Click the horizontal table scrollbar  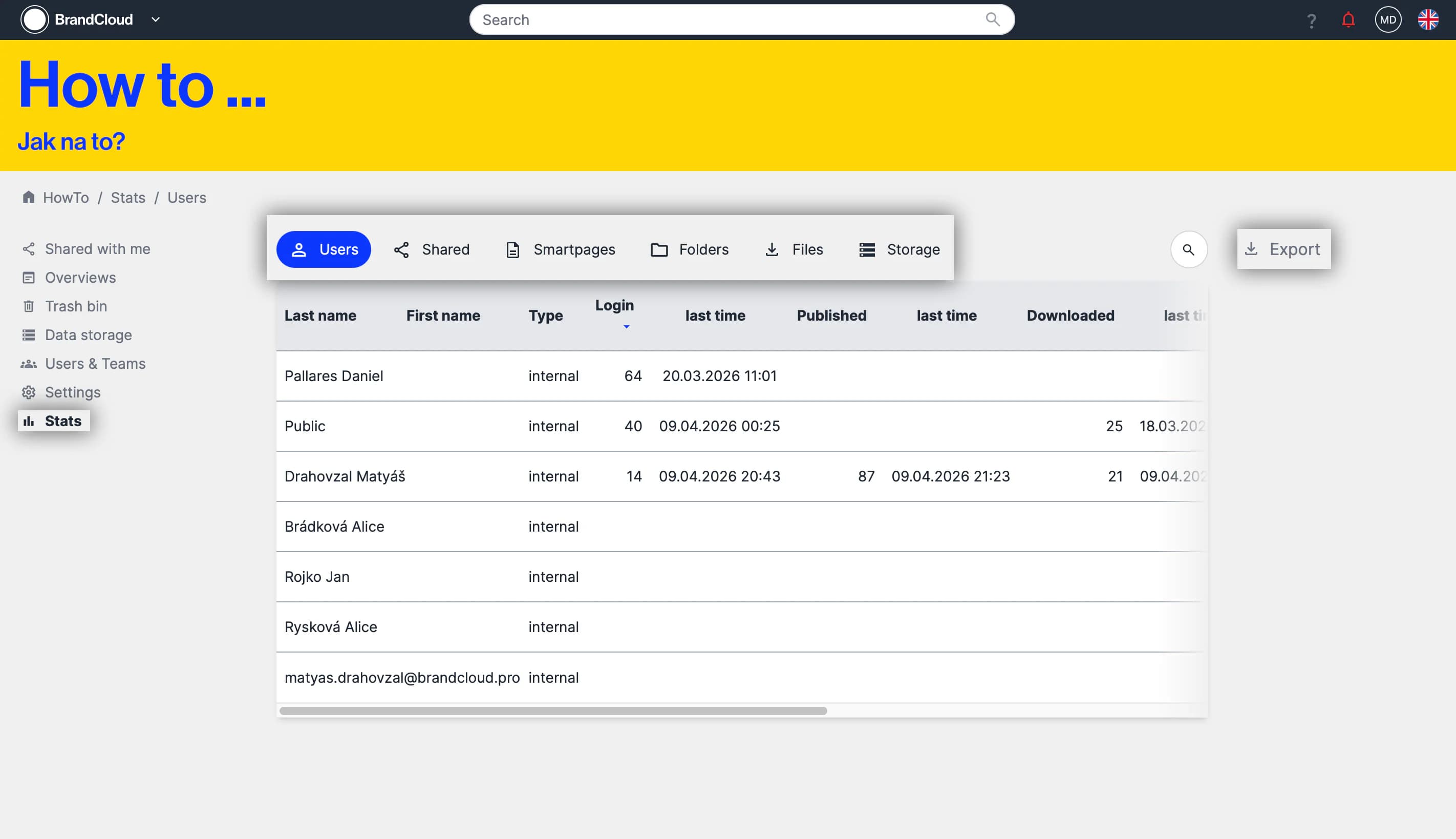(x=553, y=710)
